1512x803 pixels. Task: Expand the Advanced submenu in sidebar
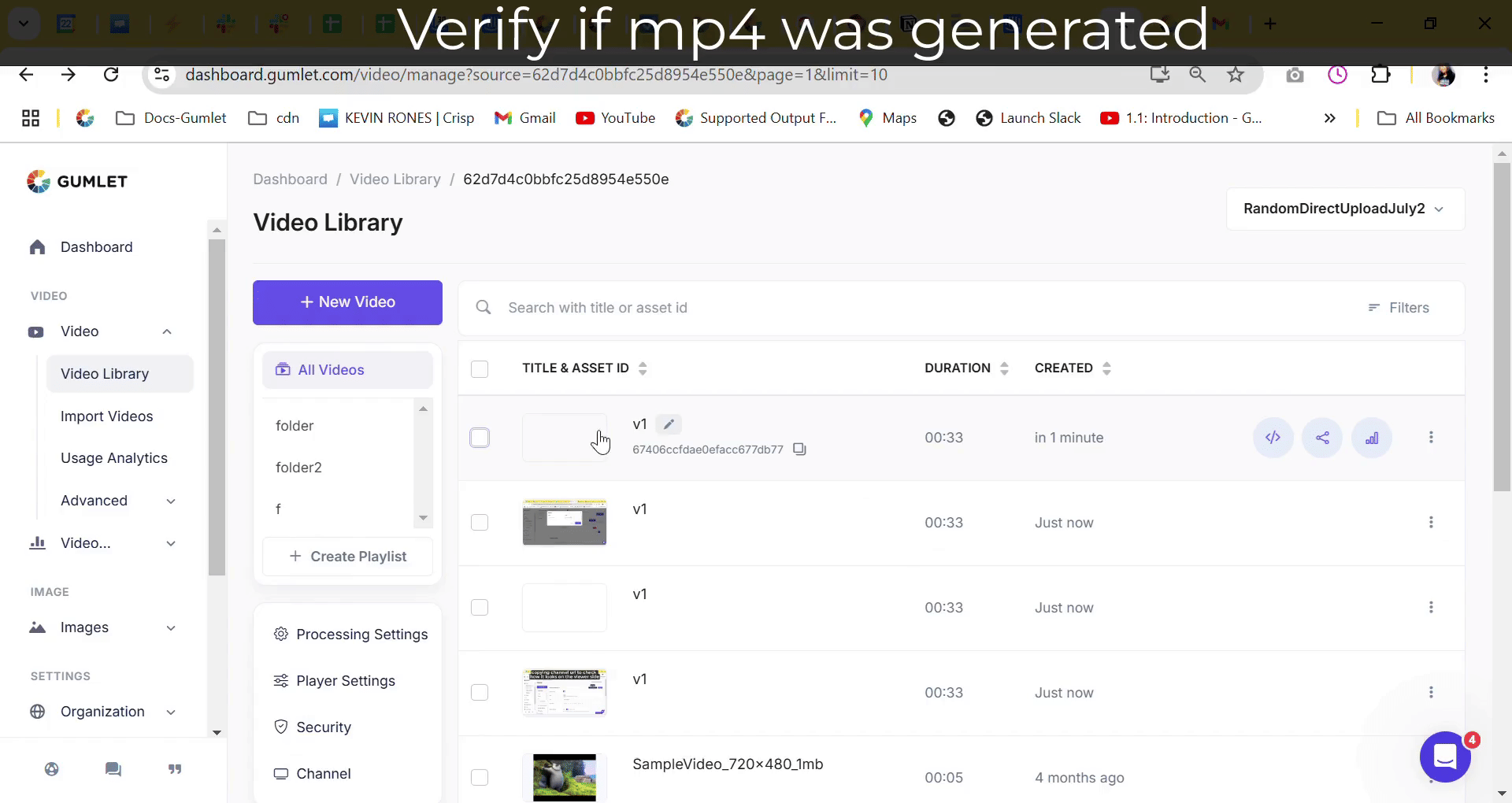(171, 501)
